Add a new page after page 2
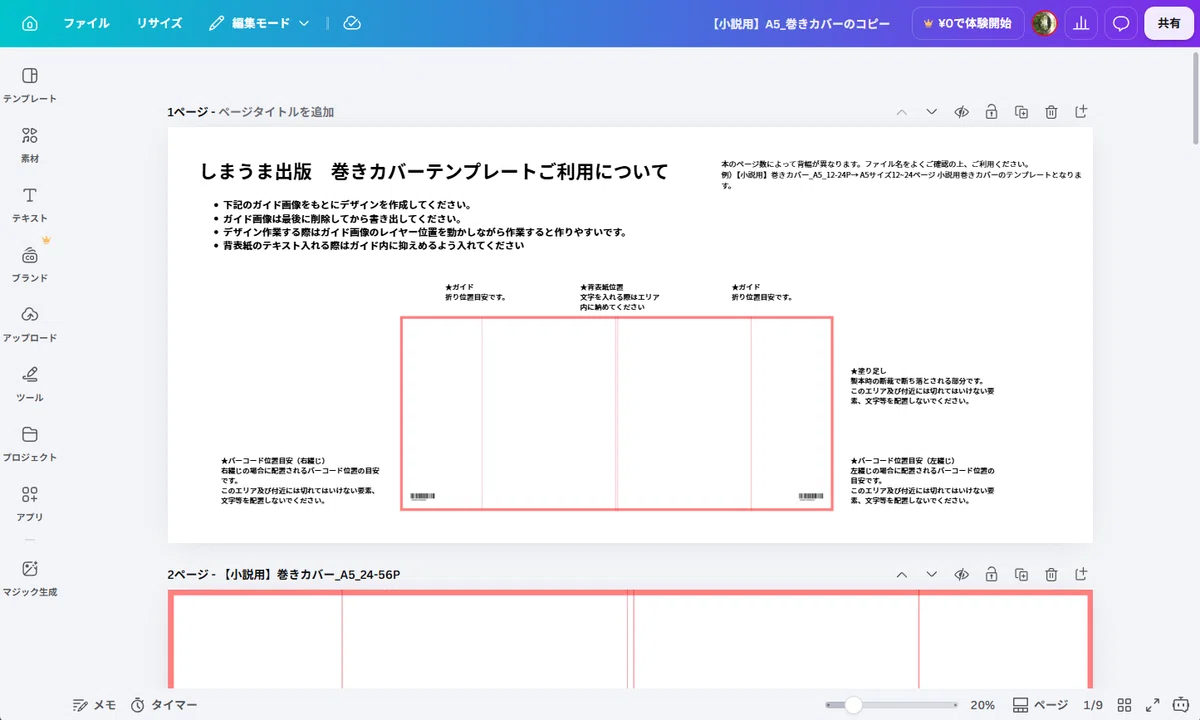The image size is (1200, 720). tap(1081, 575)
